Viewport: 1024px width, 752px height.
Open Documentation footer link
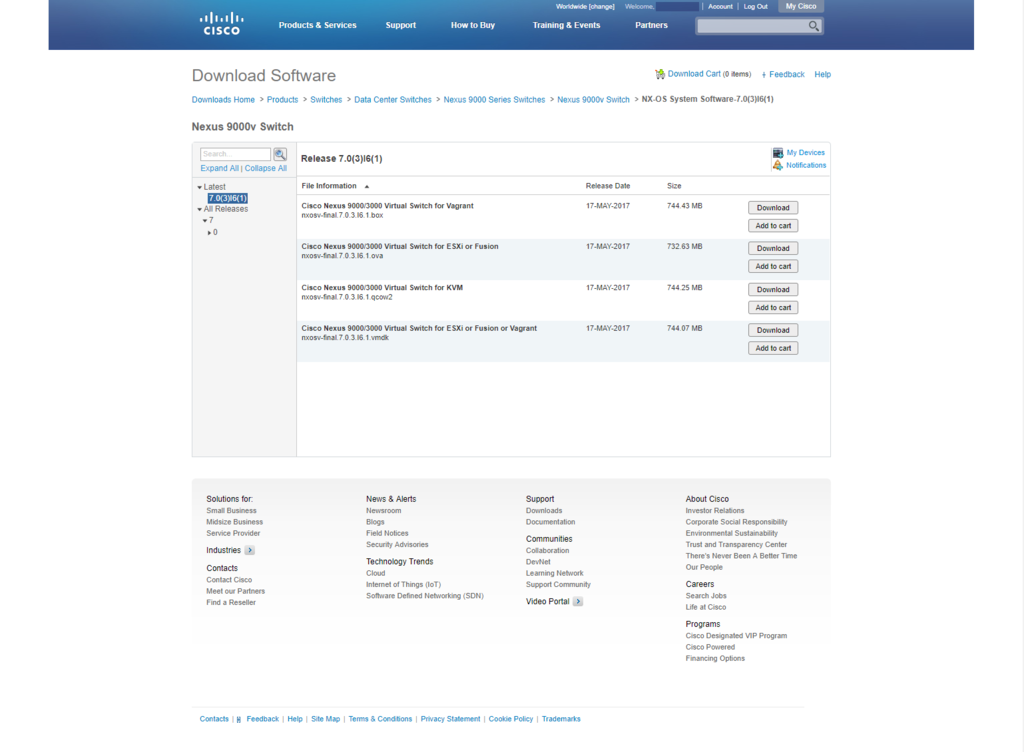[x=551, y=522]
